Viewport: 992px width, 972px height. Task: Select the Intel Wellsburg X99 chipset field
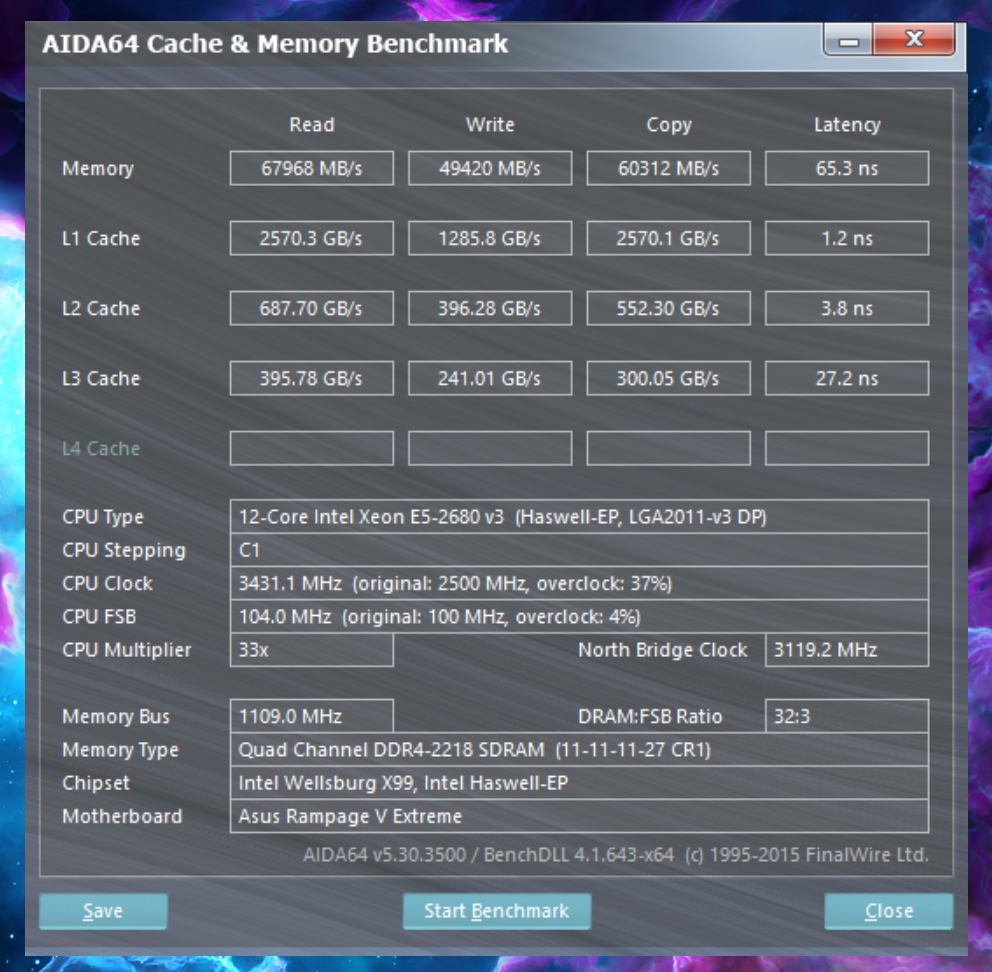tap(579, 783)
